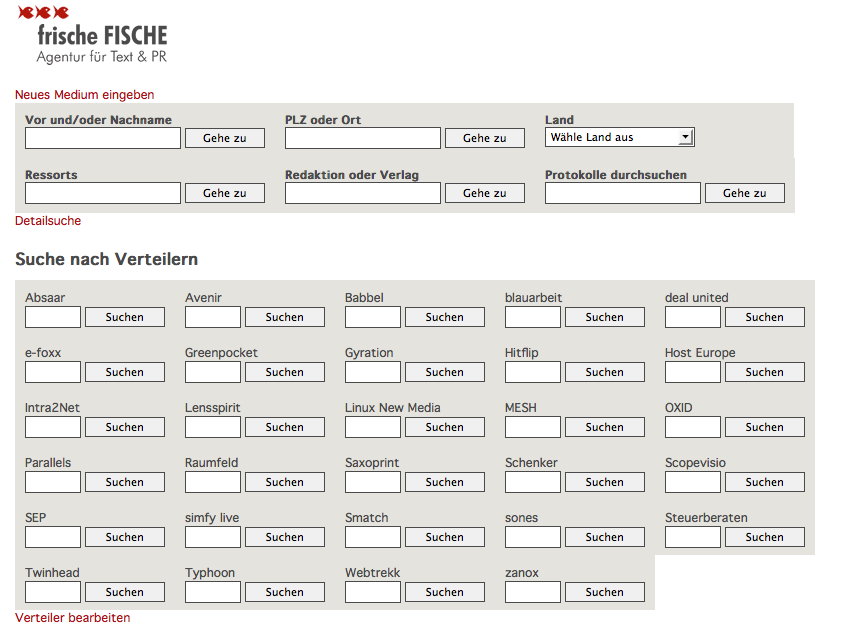Viewport: 857px width, 644px height.
Task: Focus the Redaktion oder Verlag input field
Action: click(x=362, y=193)
